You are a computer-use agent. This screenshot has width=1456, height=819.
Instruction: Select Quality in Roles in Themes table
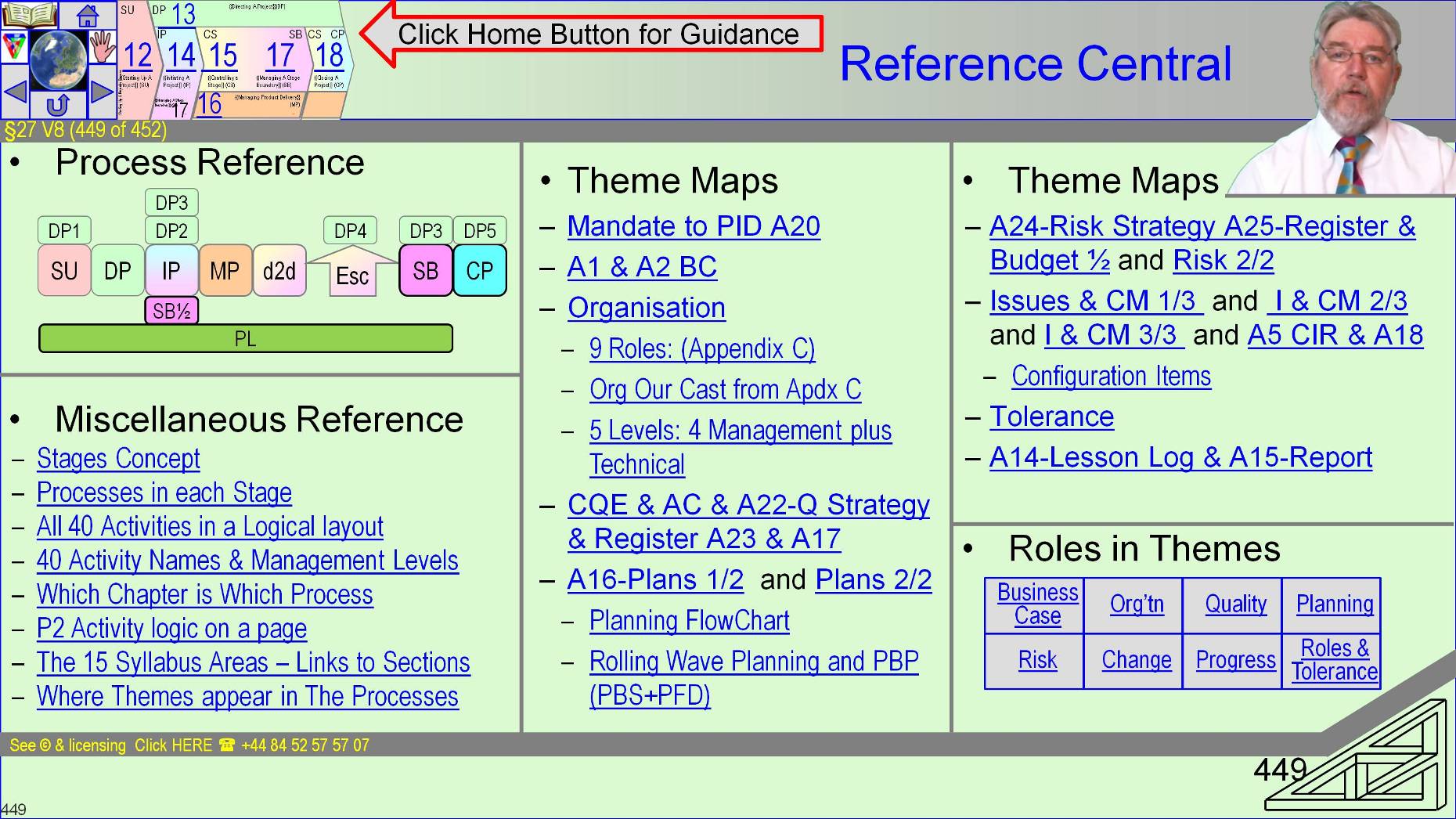click(1234, 604)
